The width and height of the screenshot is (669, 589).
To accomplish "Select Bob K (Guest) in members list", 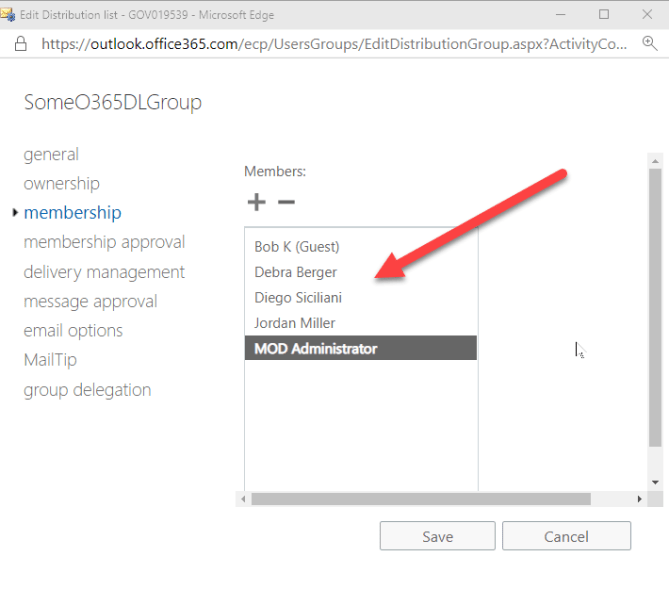I will click(297, 247).
